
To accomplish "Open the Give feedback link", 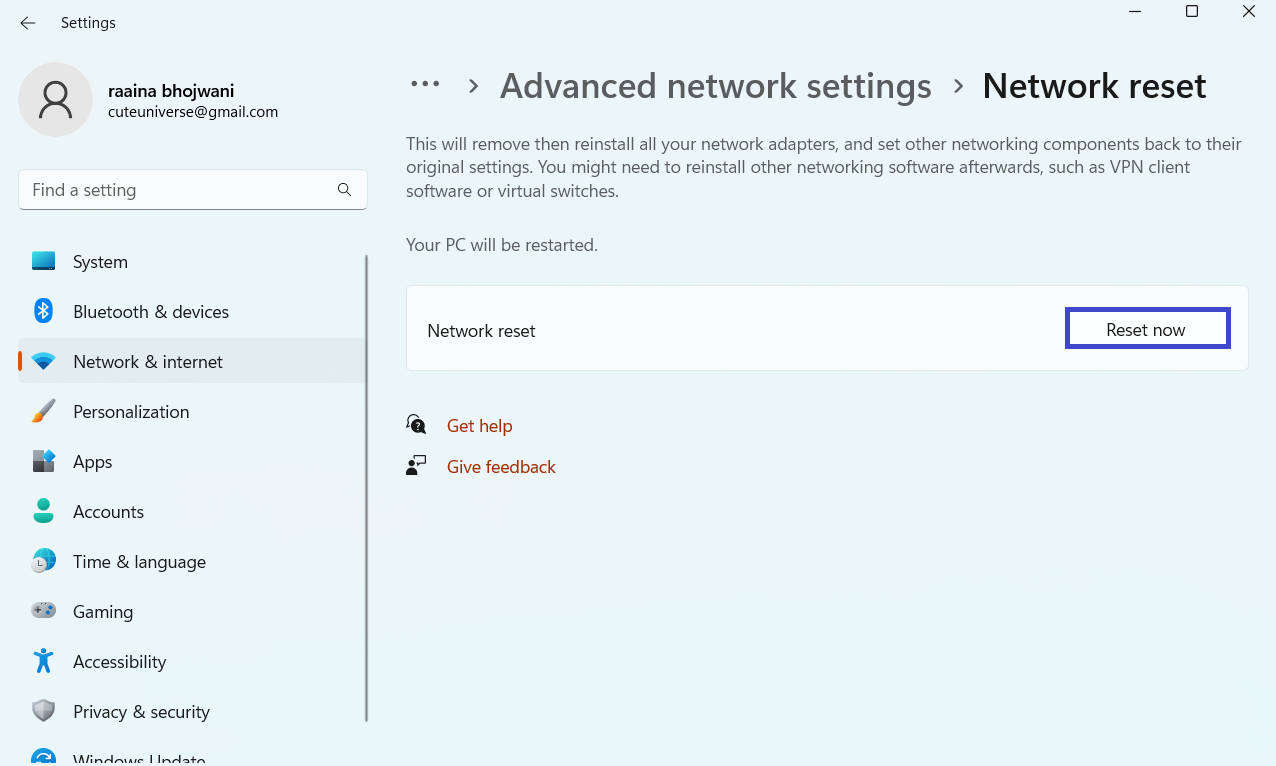I will point(501,467).
